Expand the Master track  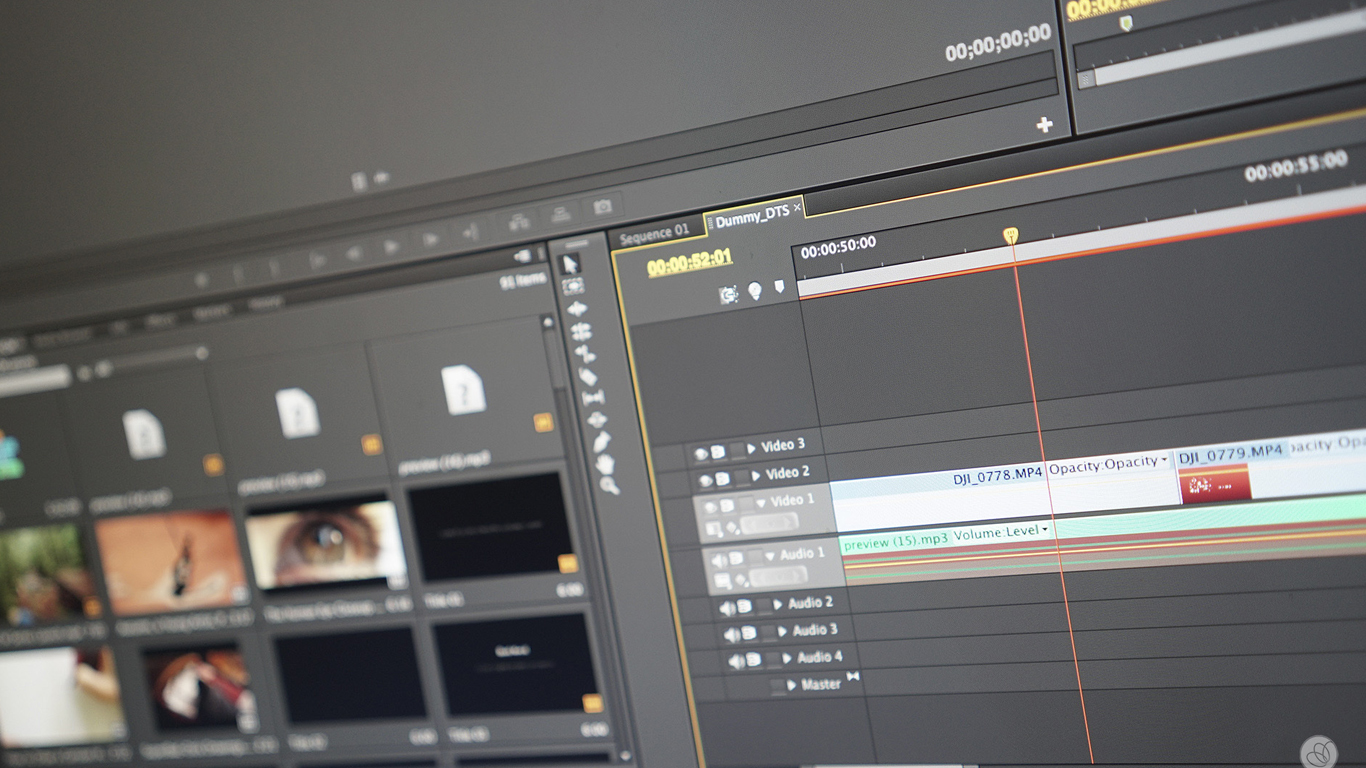click(792, 685)
